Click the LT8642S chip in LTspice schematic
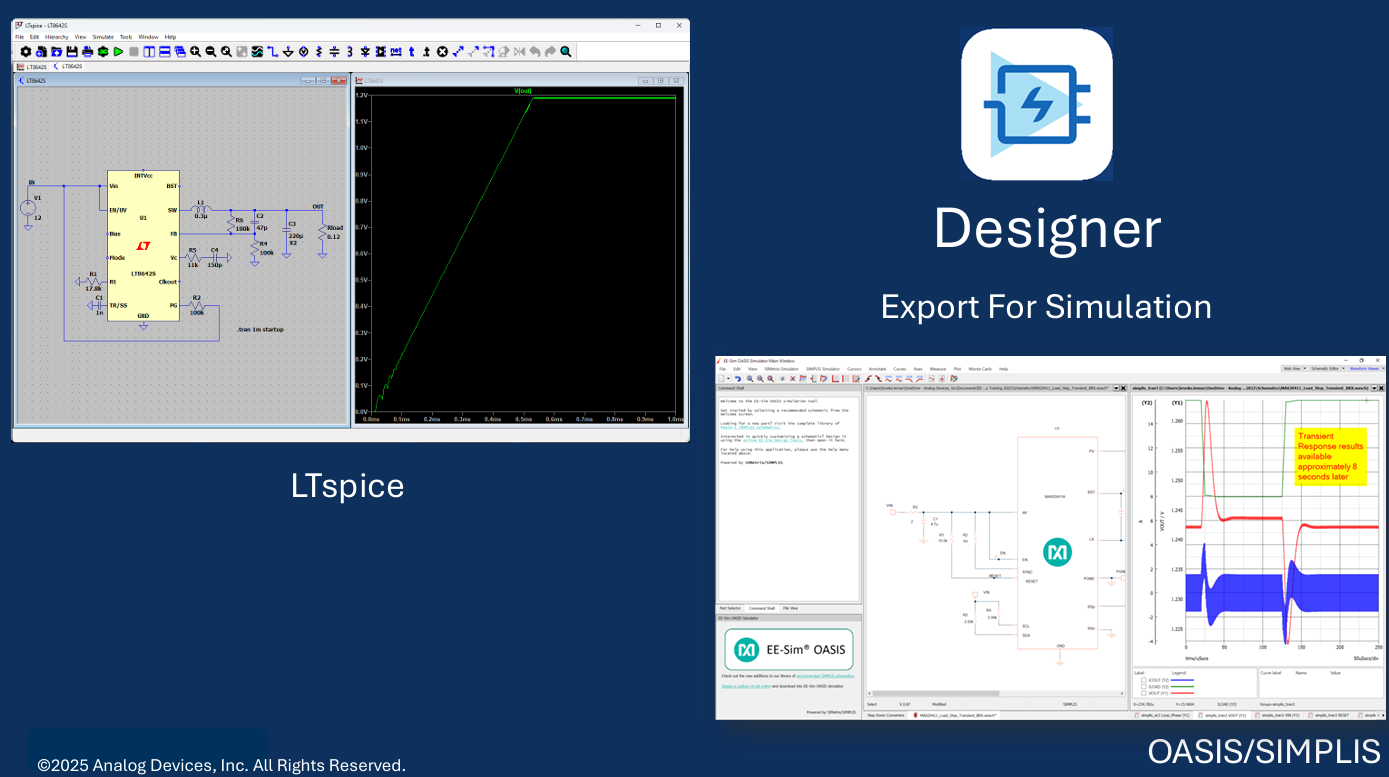Image resolution: width=1389 pixels, height=777 pixels. tap(143, 246)
